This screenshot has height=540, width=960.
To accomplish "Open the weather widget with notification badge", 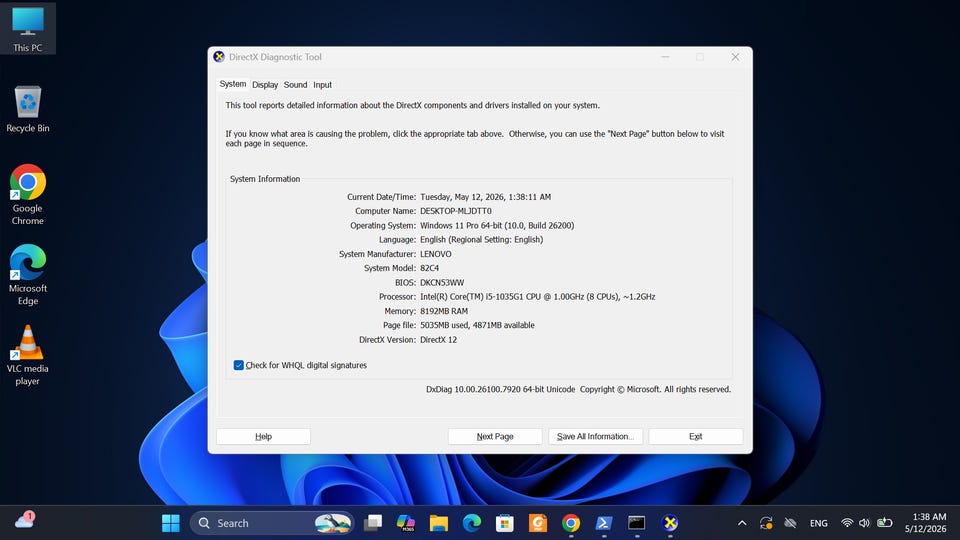I will (25, 520).
